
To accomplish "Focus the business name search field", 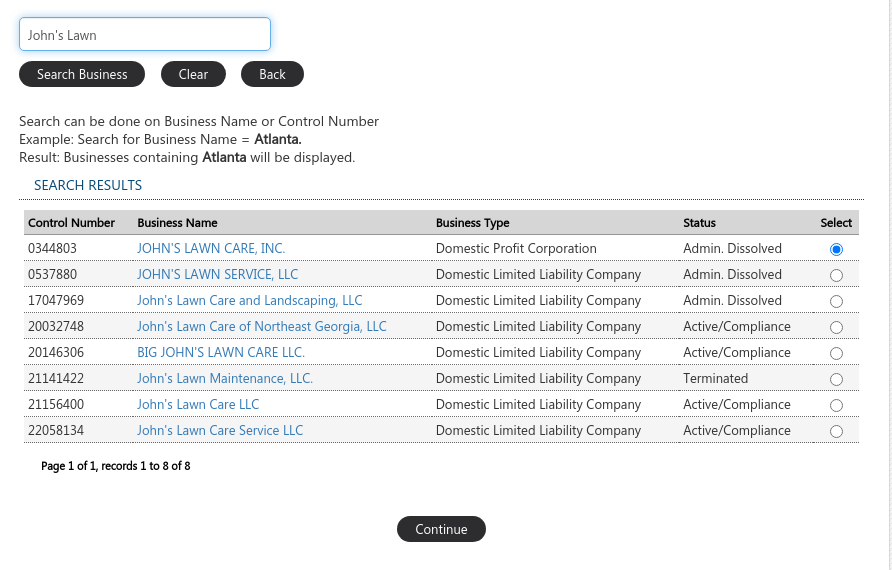I will pos(145,35).
